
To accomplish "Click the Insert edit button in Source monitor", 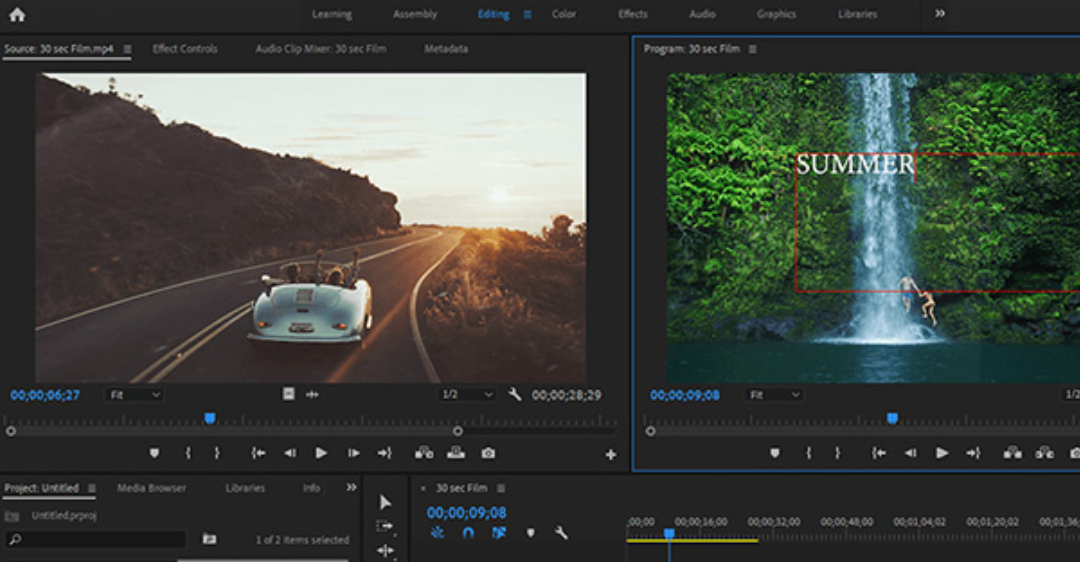I will coord(424,453).
